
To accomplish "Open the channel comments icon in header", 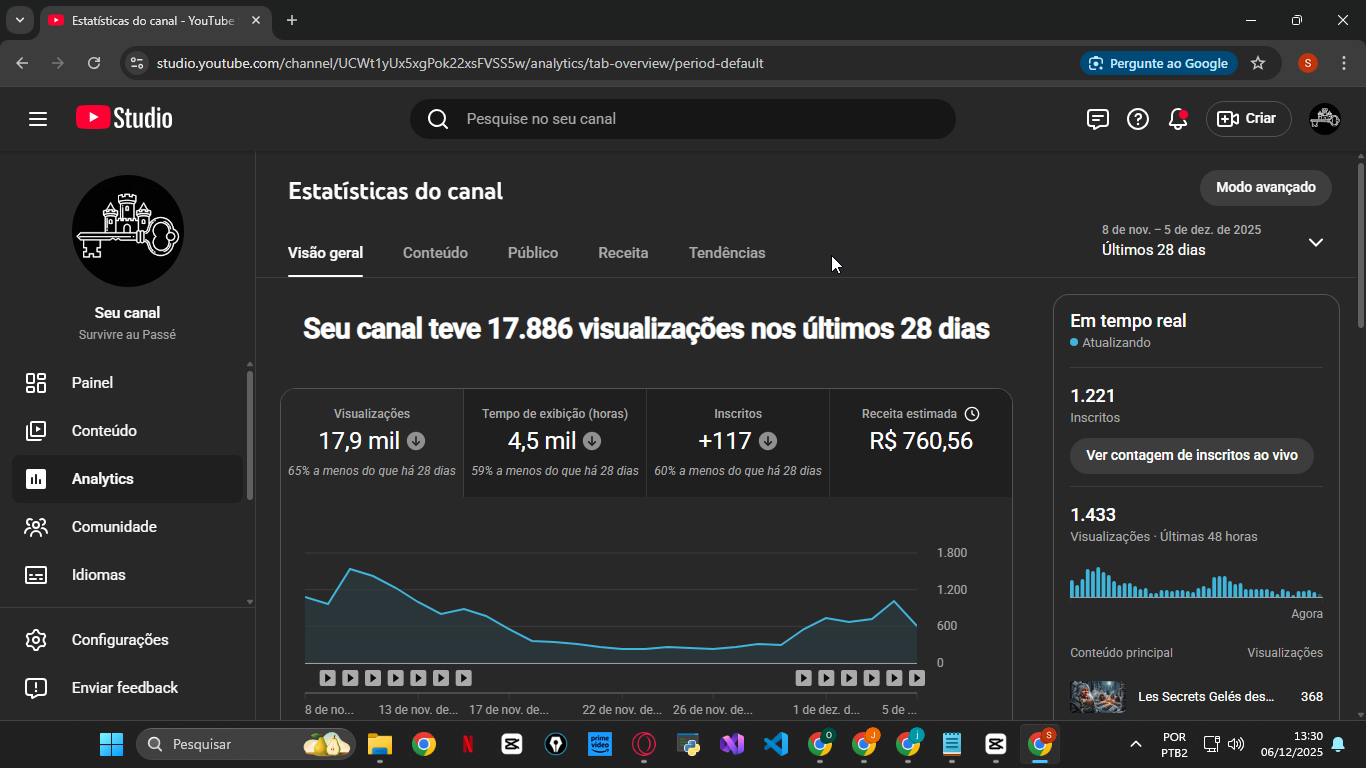I will (x=1097, y=119).
